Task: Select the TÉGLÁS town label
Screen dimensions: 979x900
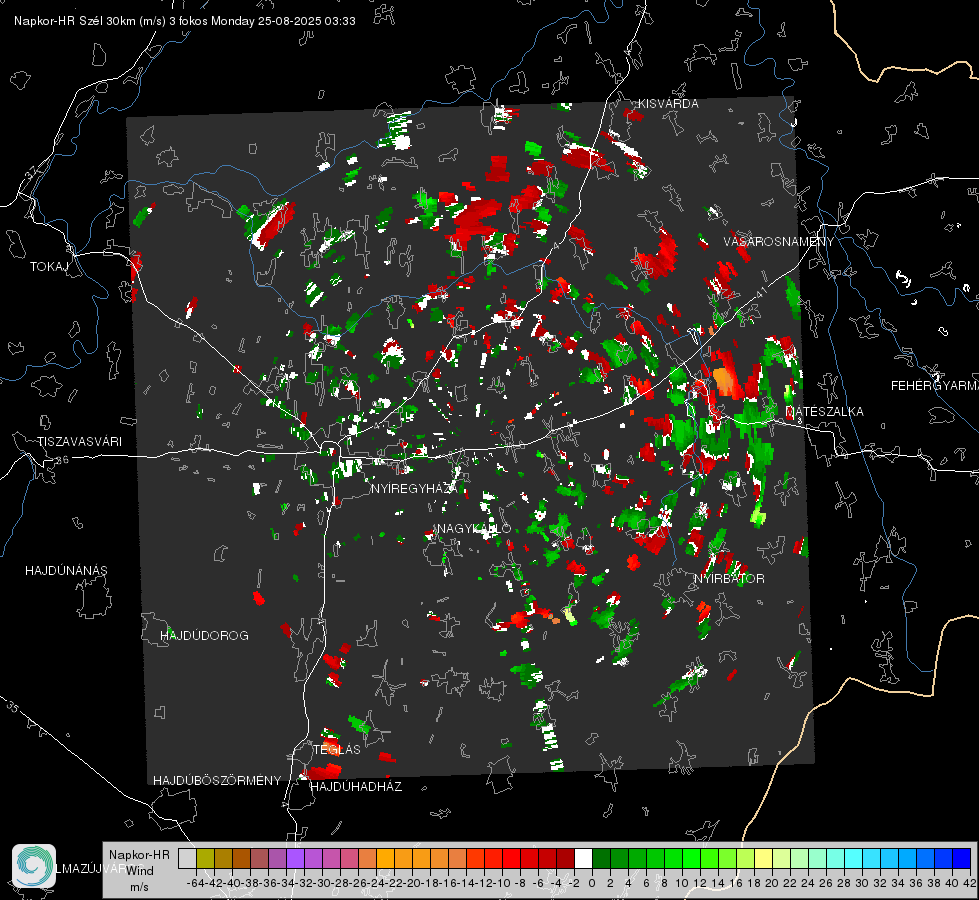Action: 337,750
